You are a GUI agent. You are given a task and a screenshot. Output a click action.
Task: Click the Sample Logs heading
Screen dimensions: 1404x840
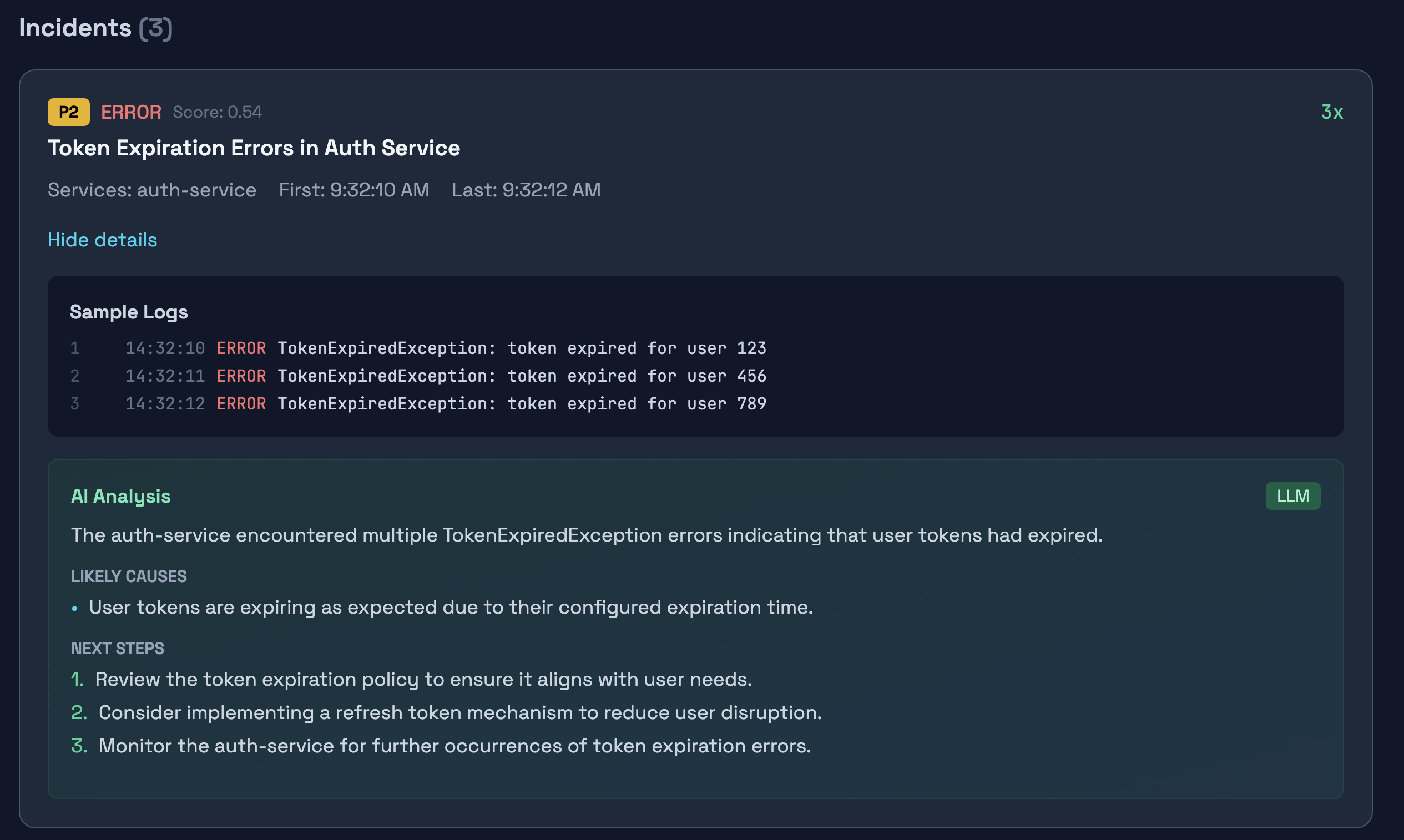pos(129,312)
